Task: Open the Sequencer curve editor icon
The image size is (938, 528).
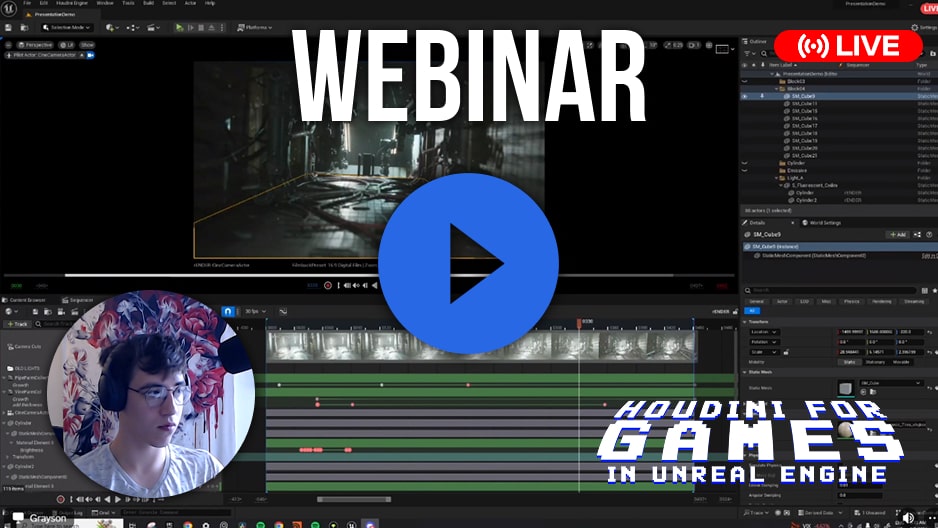Action: coord(283,312)
